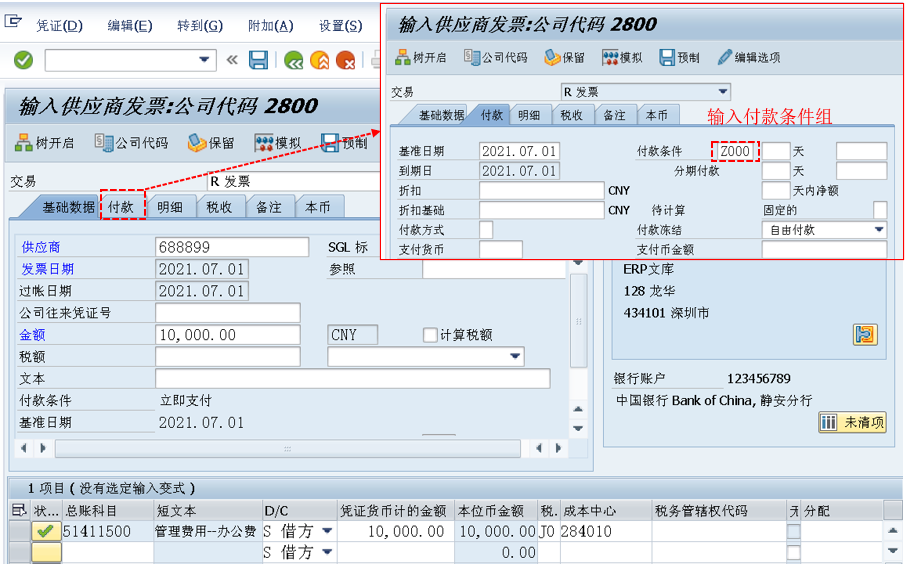
Task: Open the D/C 借方 dropdown in the second row
Action: (x=327, y=552)
